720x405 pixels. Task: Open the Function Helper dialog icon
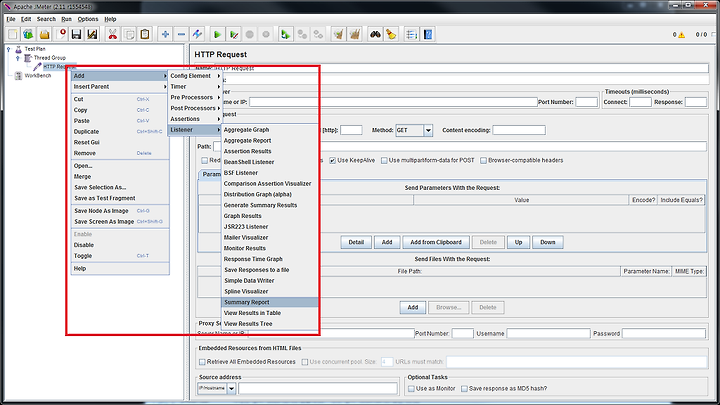[411, 34]
